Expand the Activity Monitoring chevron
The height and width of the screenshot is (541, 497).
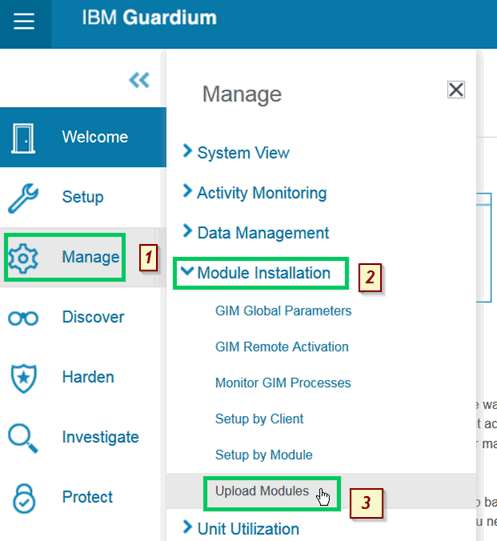pos(187,191)
